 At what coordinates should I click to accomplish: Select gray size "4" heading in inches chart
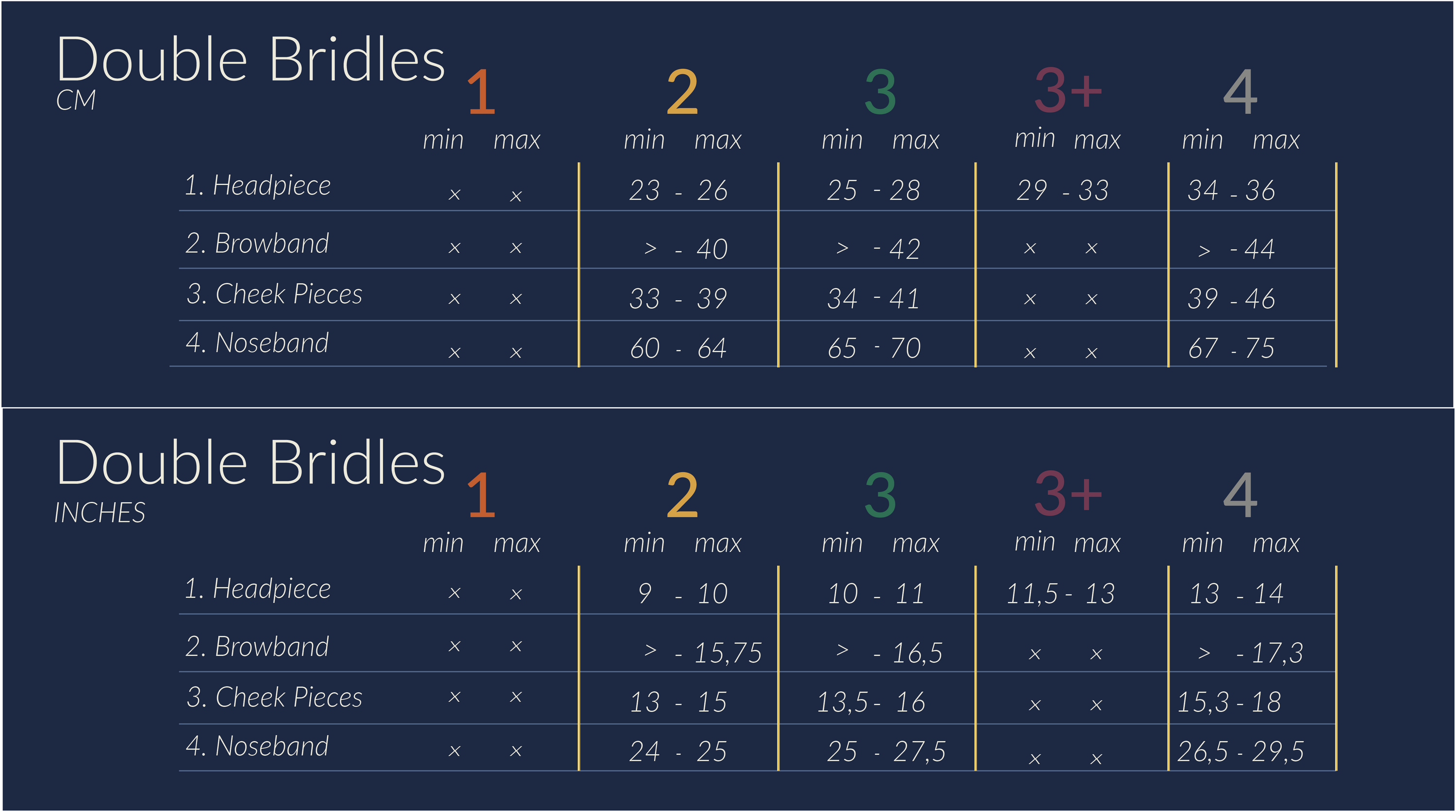1240,496
